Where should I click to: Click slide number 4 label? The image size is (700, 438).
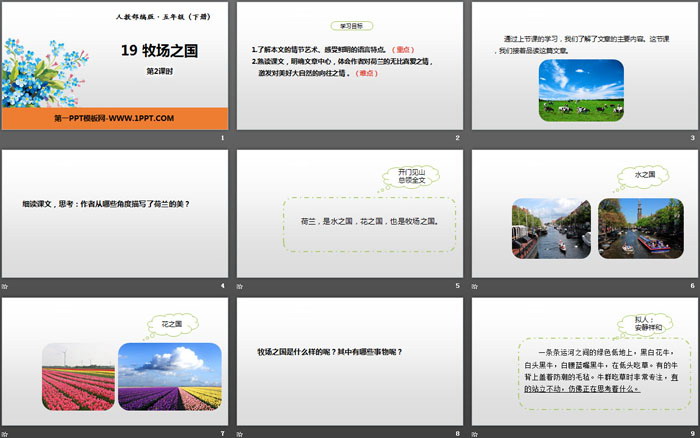(223, 286)
